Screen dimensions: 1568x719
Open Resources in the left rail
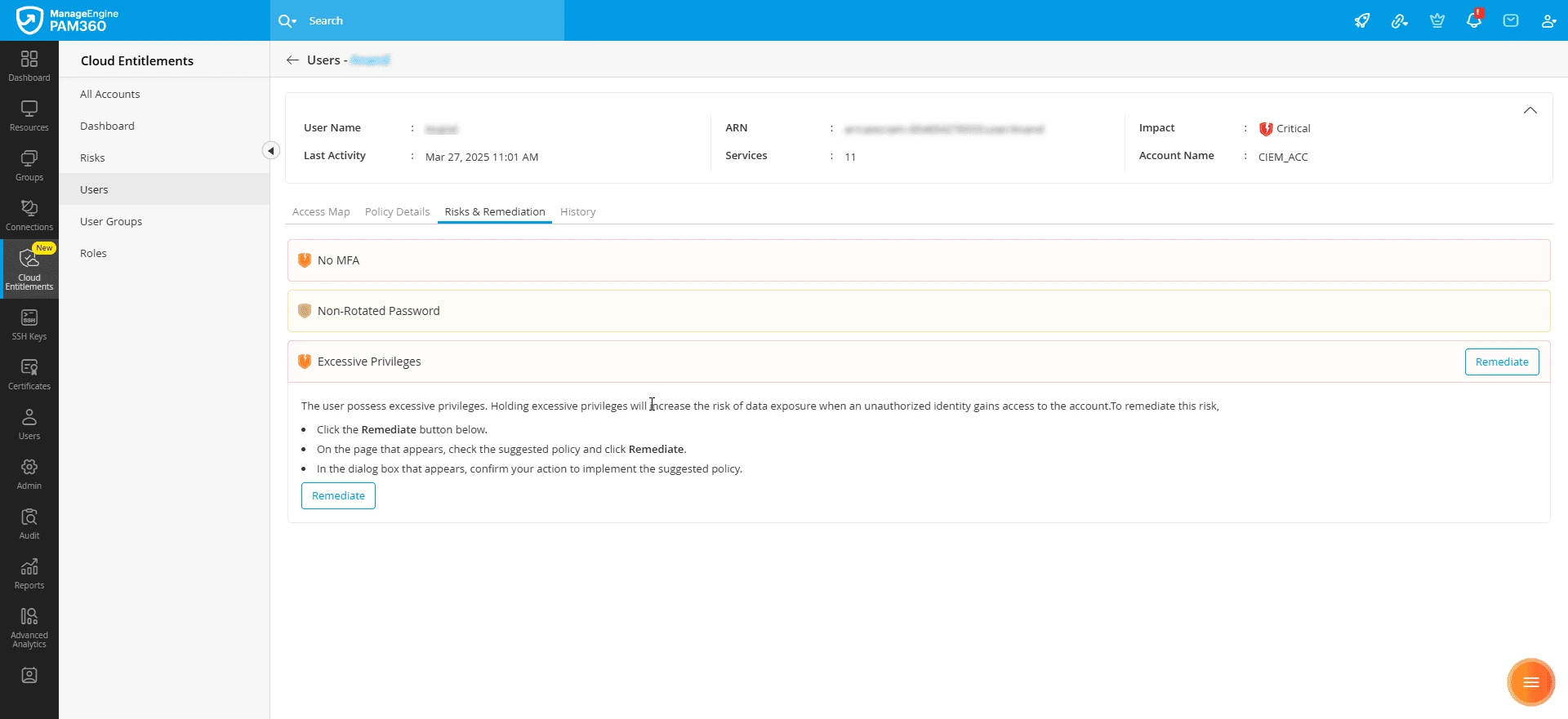coord(29,116)
